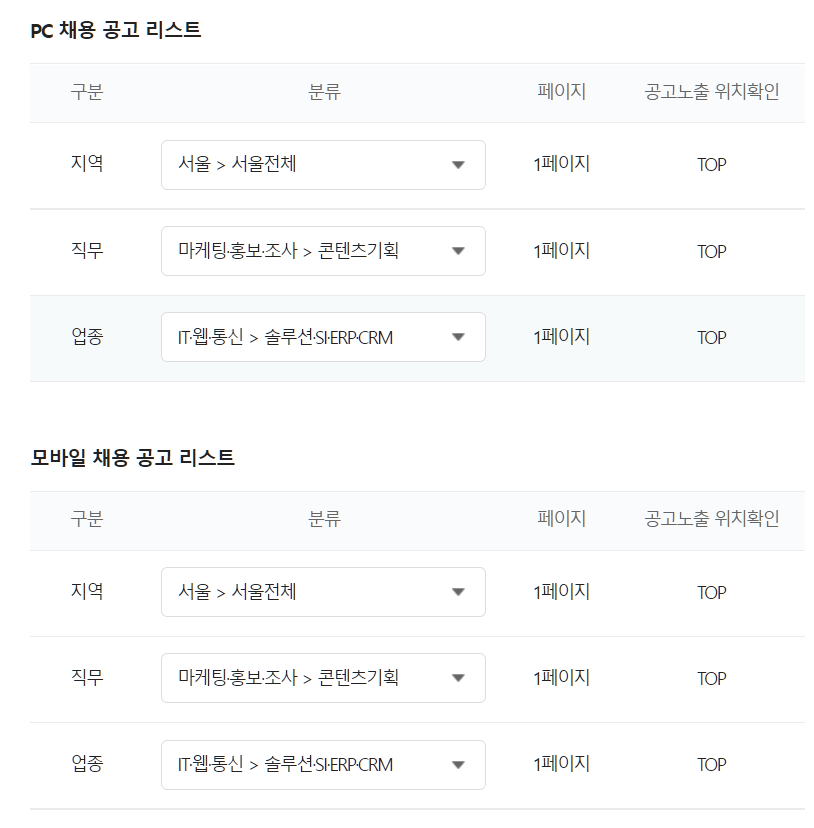Click 1페이지 in the PC 지역 row
This screenshot has height=828, width=814.
pos(562,165)
